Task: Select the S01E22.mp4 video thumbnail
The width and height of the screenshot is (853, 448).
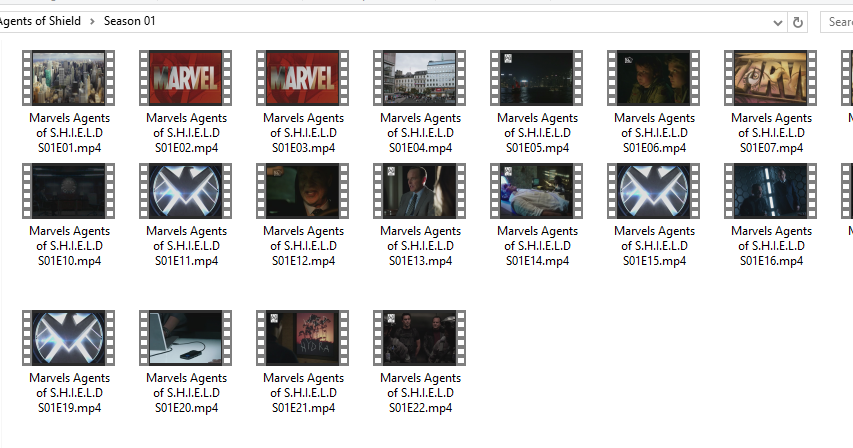Action: click(419, 338)
